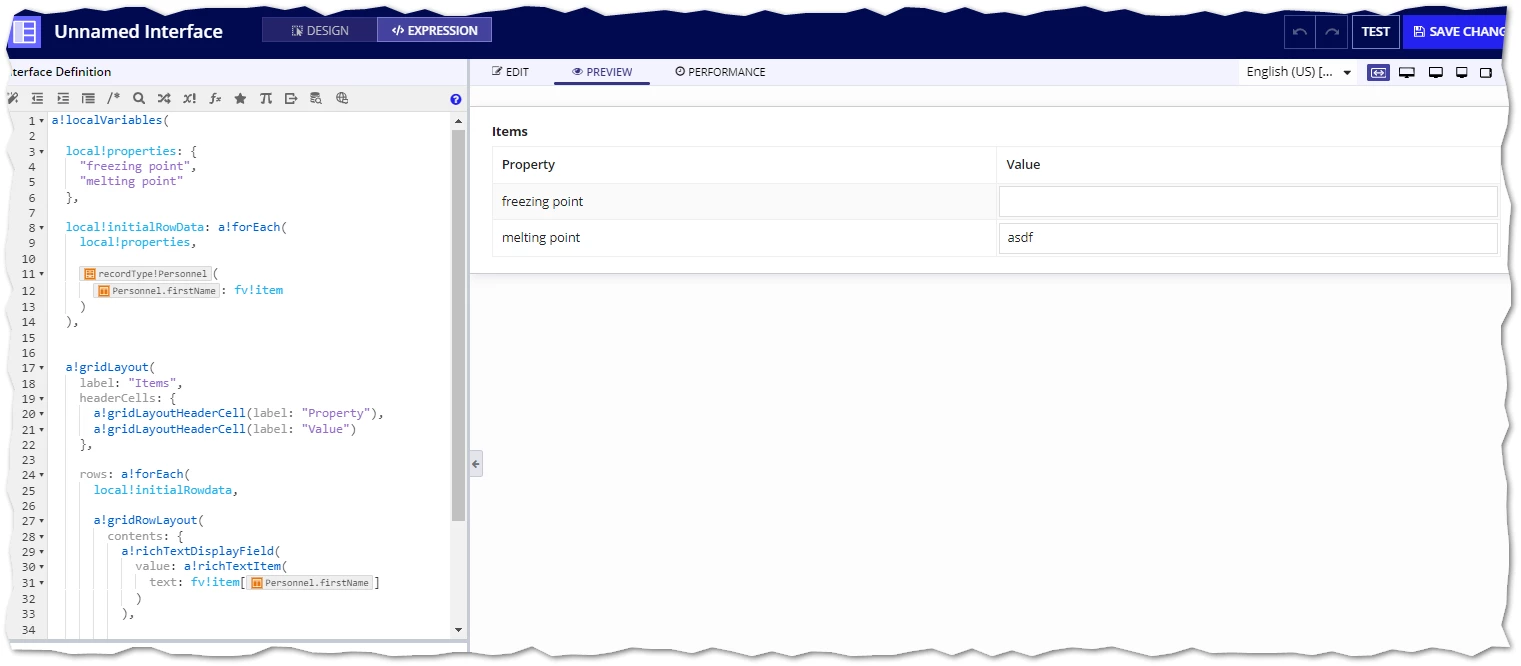Select the widest desktop monitor preview icon
Viewport: 1521px width, 666px height.
click(1406, 73)
